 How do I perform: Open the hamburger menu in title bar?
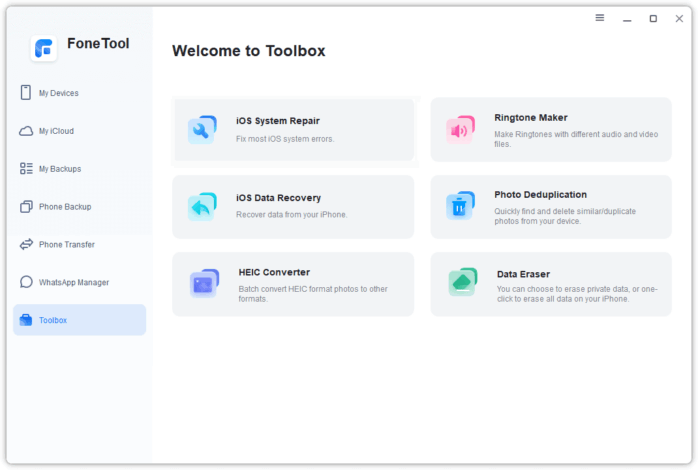(x=600, y=18)
